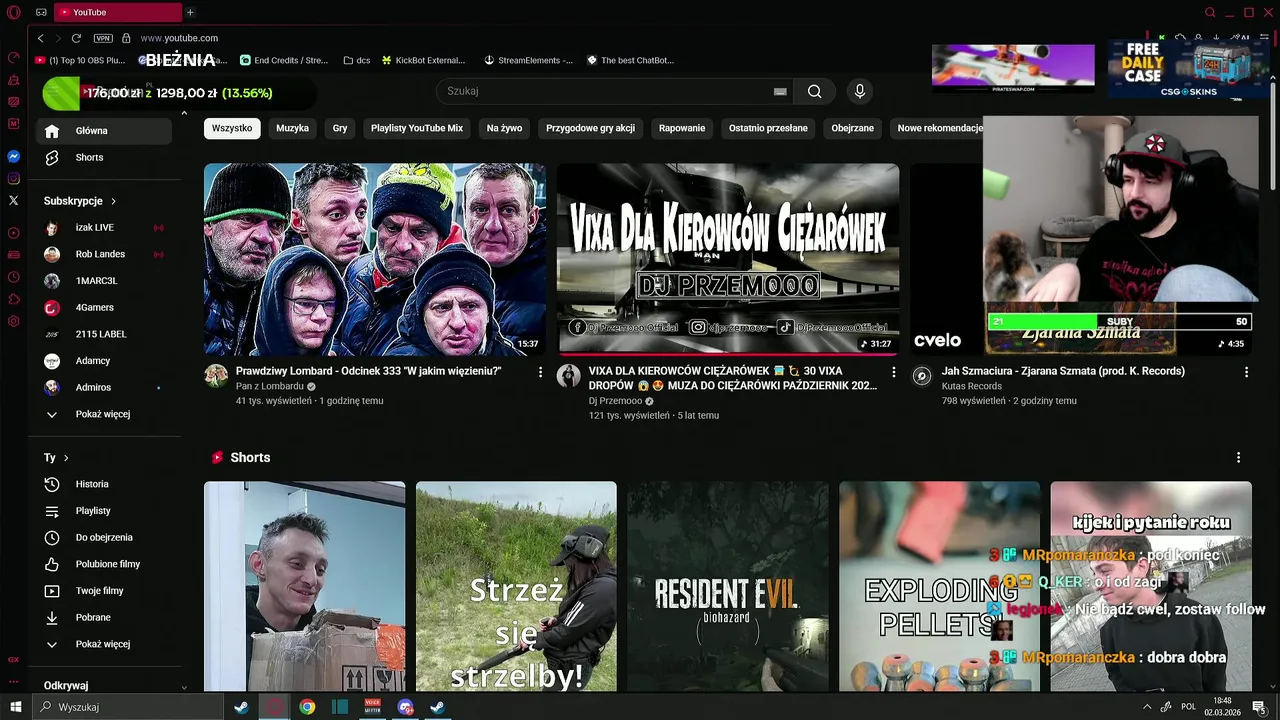Open Prawdziwy Lombard Odcinek 333 thumbnail

click(375, 259)
